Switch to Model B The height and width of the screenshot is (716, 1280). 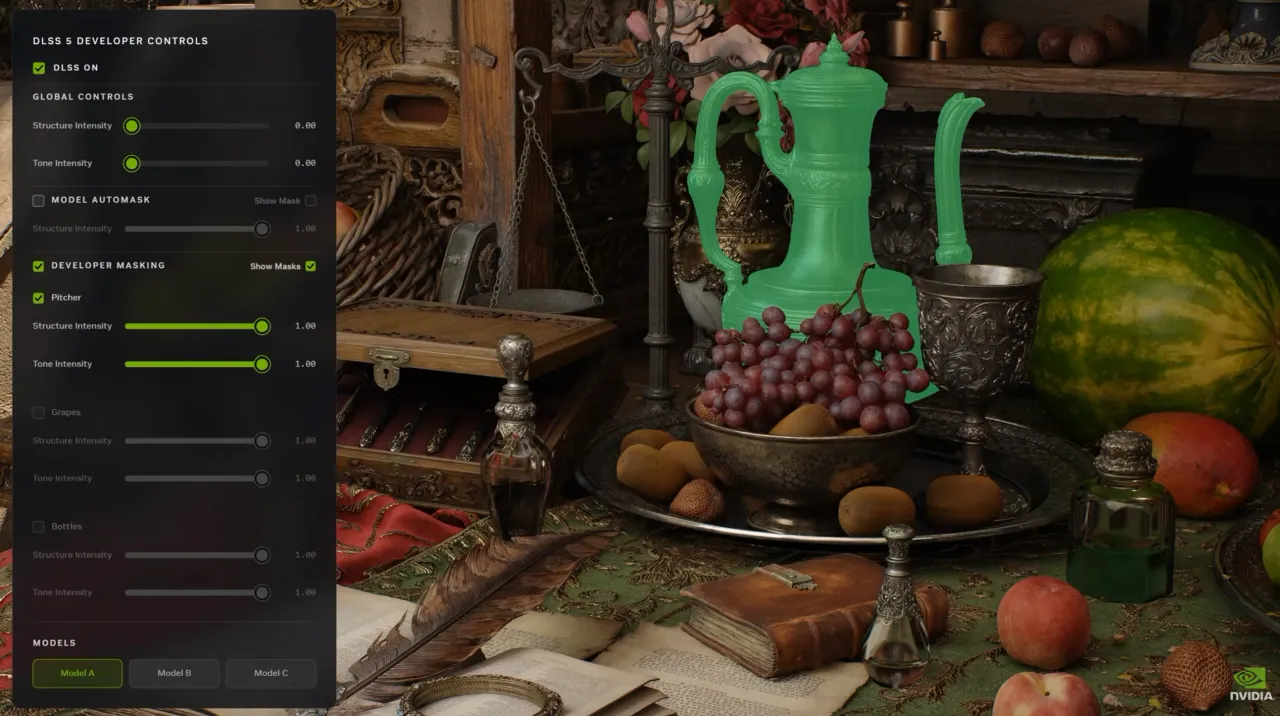point(174,673)
